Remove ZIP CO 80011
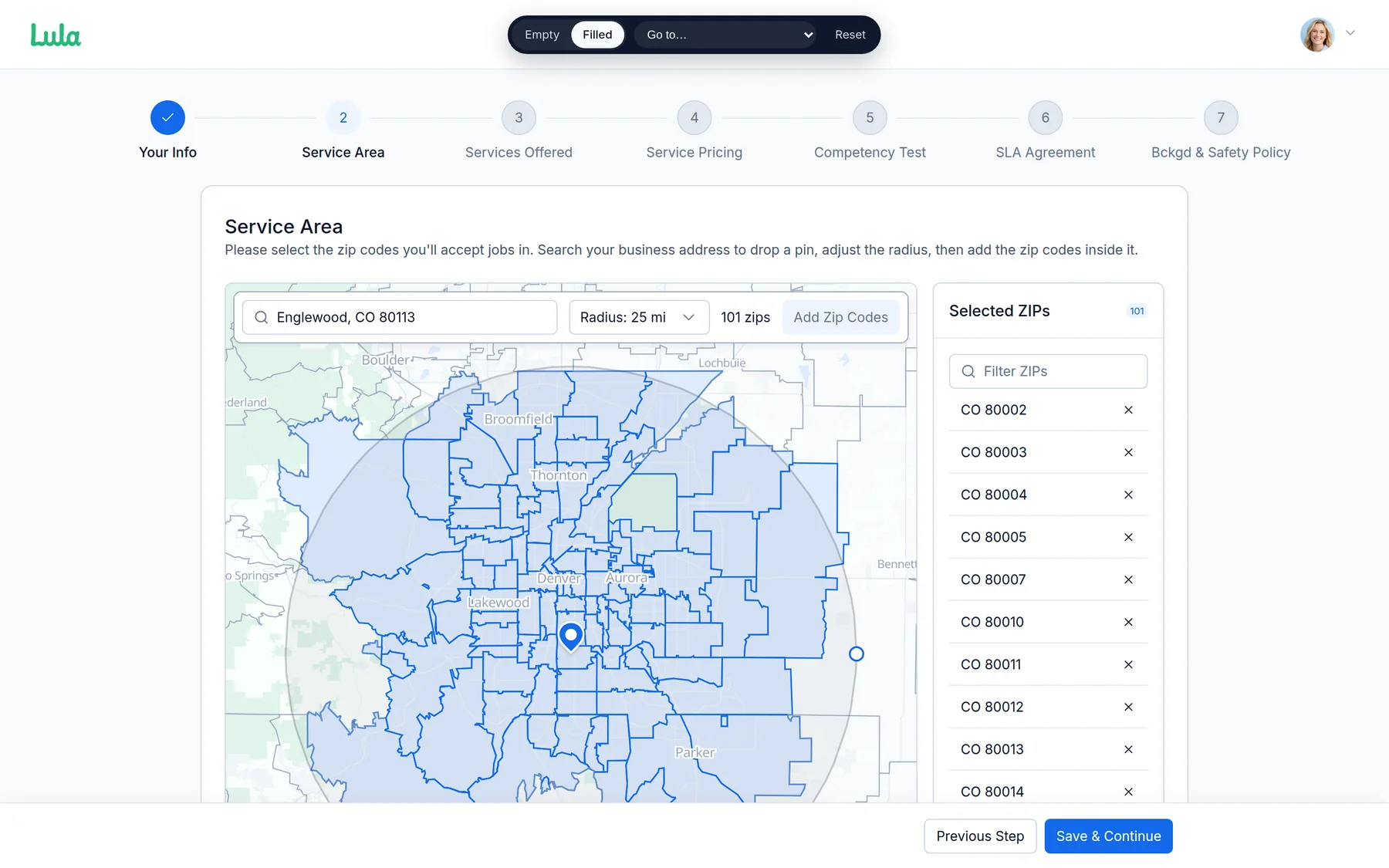The height and width of the screenshot is (868, 1389). click(1128, 664)
